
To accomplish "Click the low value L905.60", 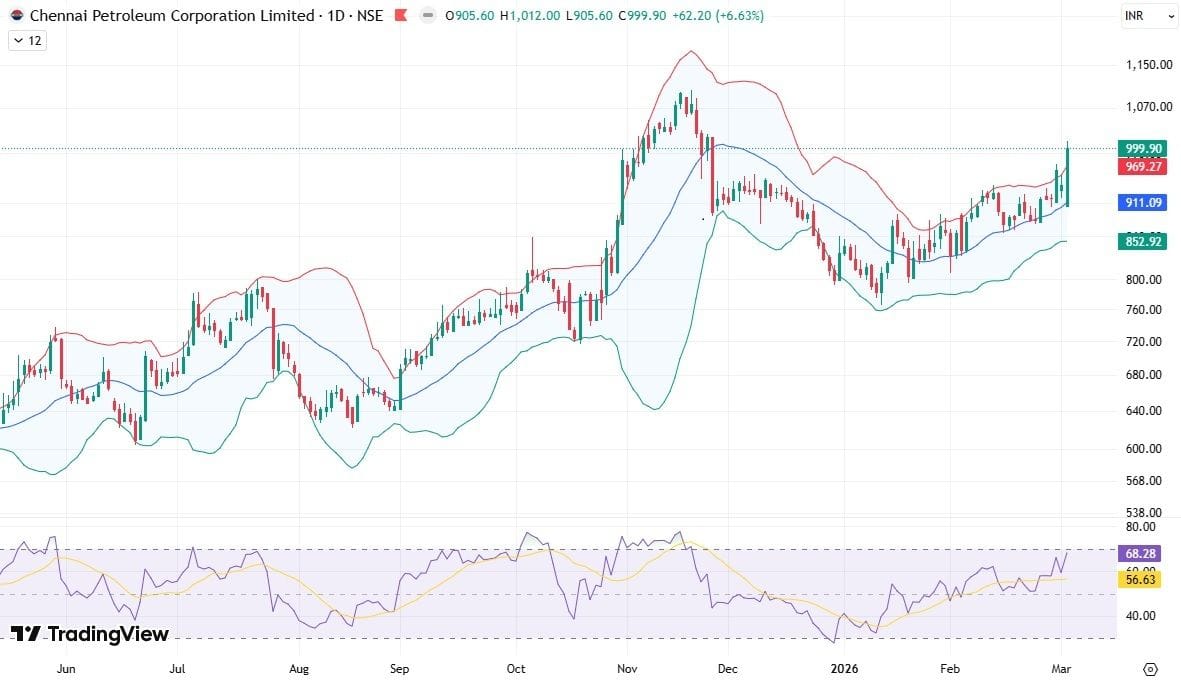I will click(589, 15).
